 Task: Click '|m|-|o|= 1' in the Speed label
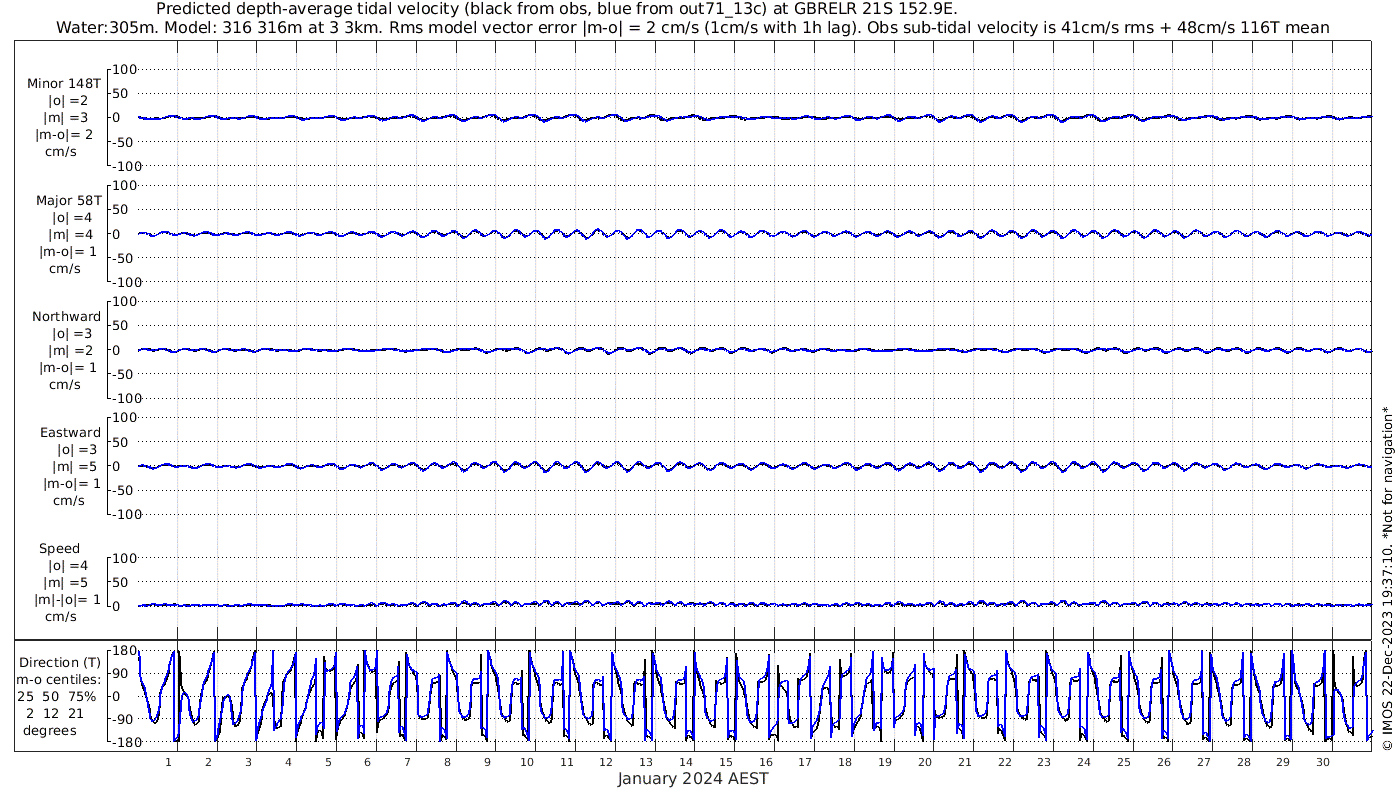click(67, 600)
